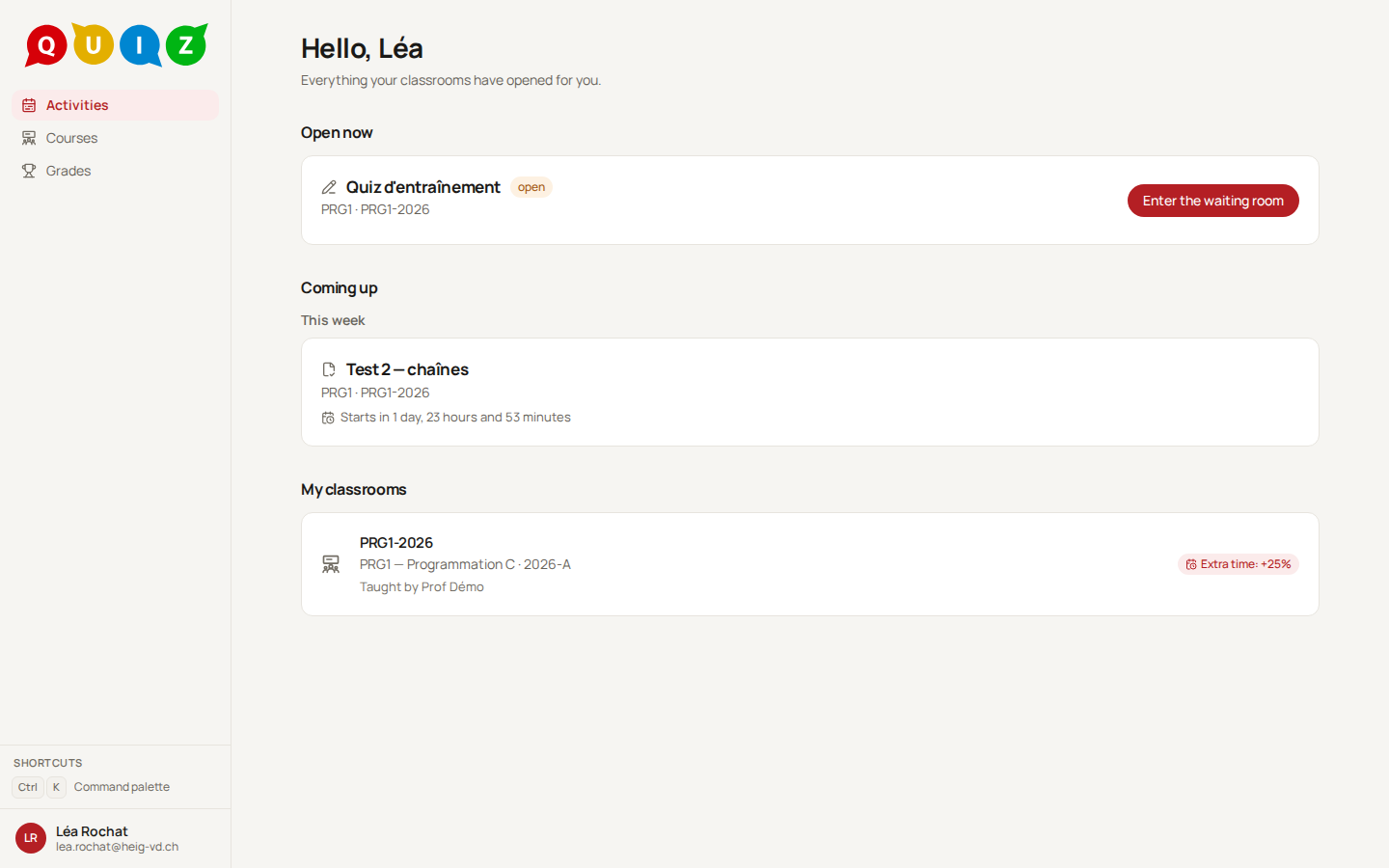Image resolution: width=1389 pixels, height=868 pixels.
Task: Go to Courses in the sidebar
Action: coord(116,138)
